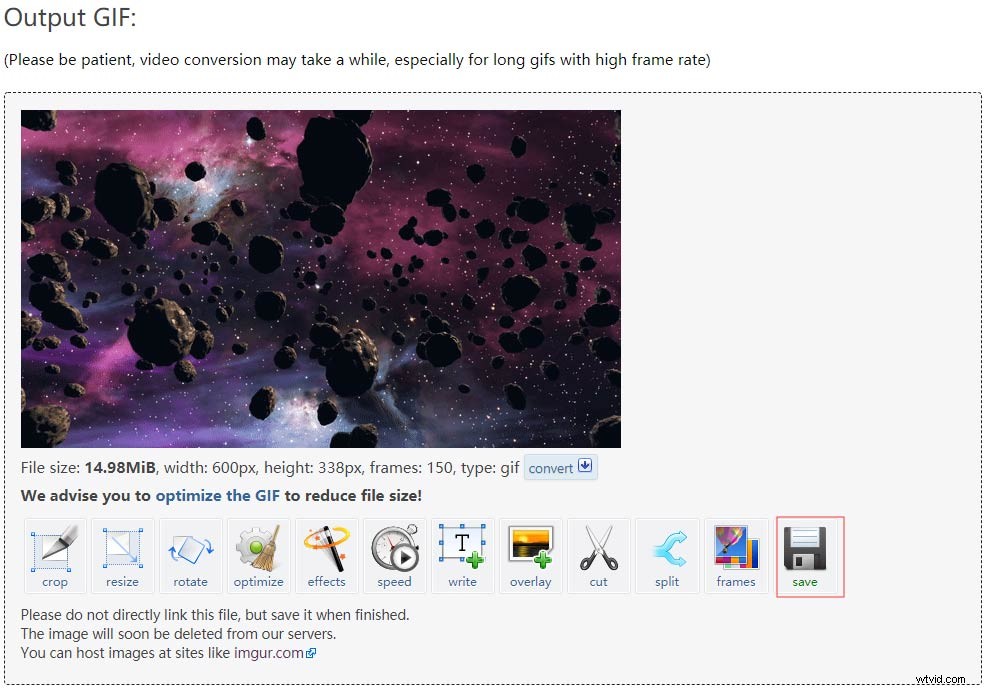Click the convert button
985x689 pixels.
point(553,467)
